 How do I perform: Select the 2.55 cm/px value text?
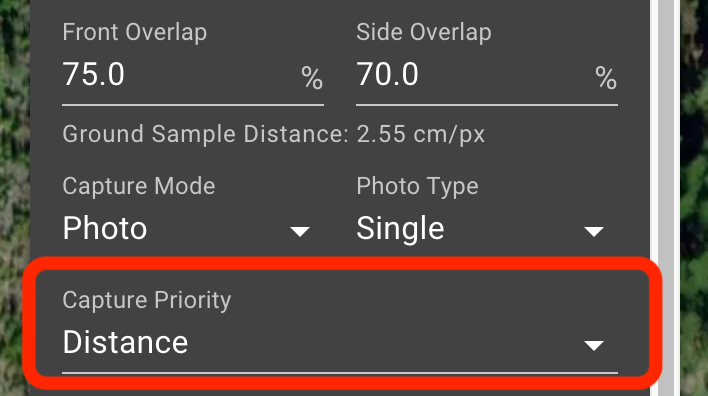click(420, 134)
